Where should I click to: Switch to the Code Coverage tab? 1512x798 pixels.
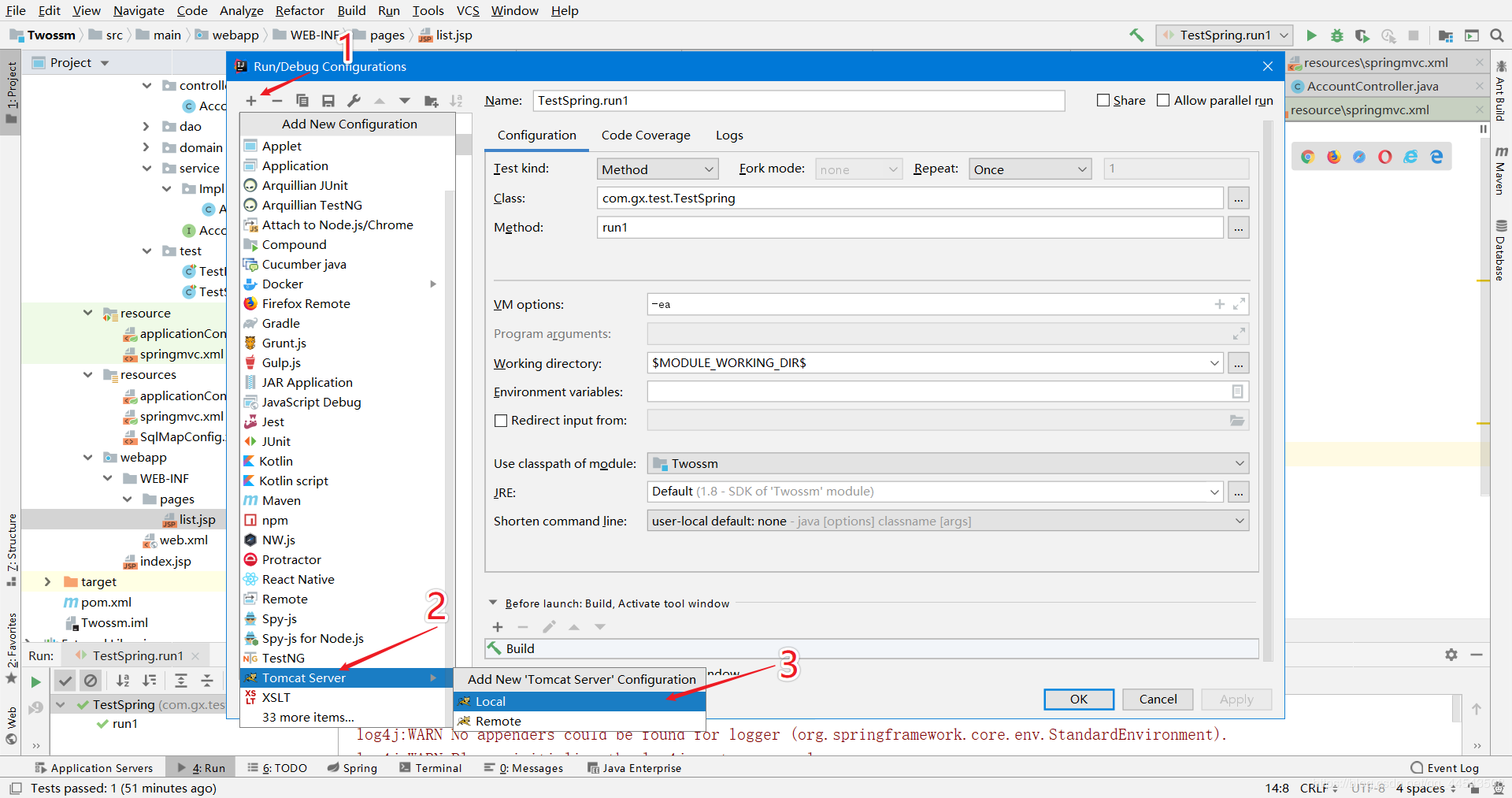click(646, 135)
